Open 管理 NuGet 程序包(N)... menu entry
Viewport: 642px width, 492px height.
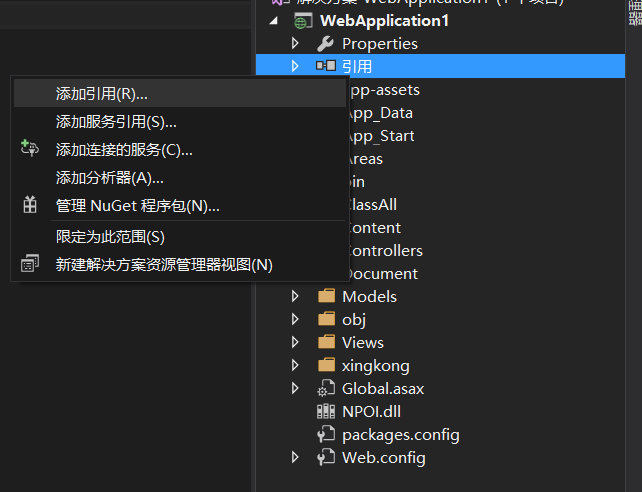pos(180,205)
